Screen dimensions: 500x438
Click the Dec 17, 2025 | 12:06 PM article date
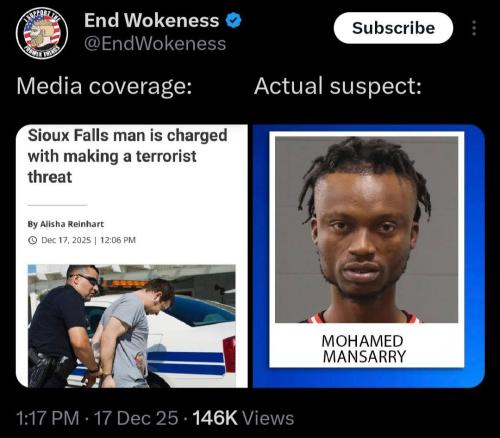(x=88, y=240)
